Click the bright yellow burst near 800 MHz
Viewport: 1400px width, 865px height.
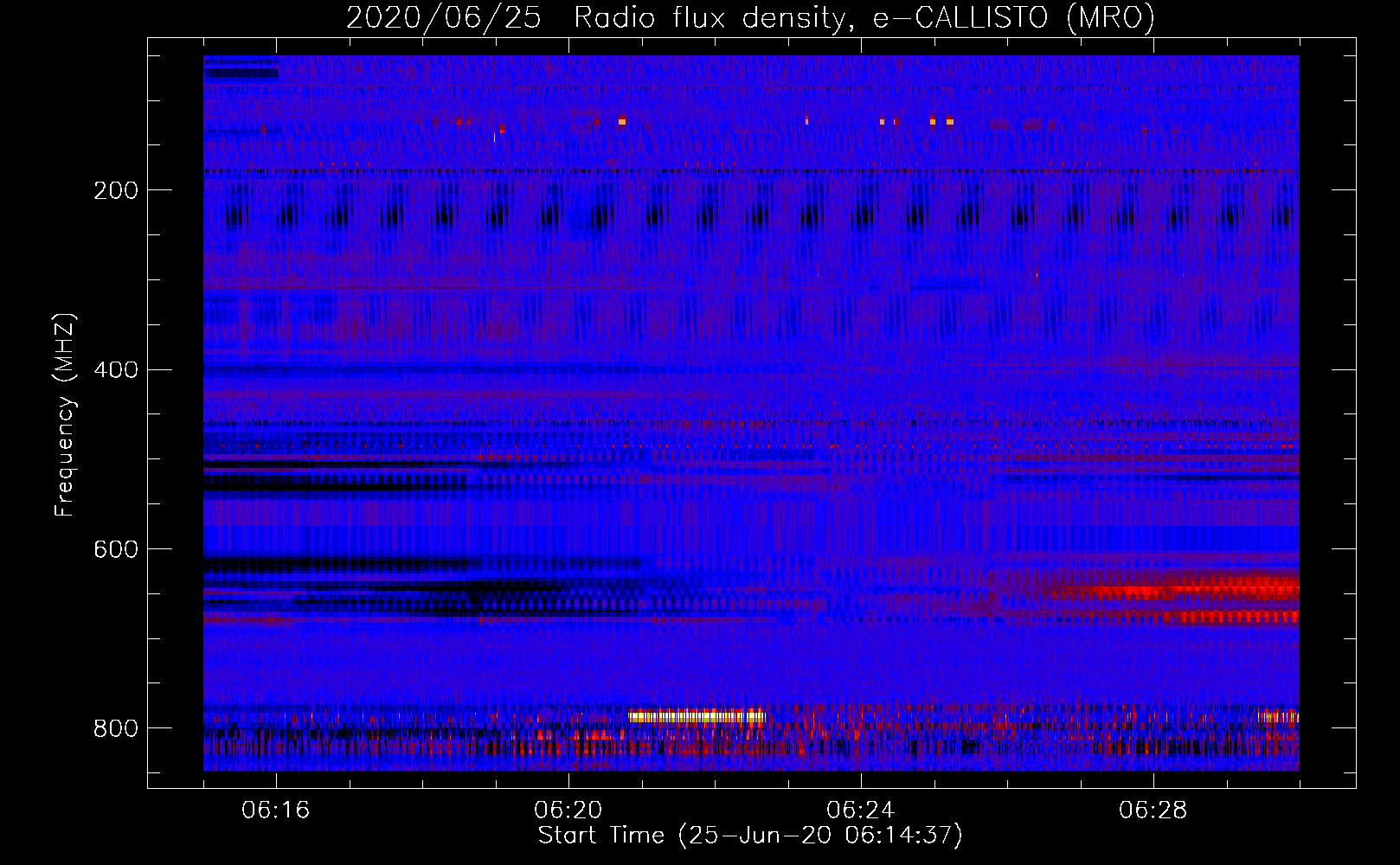point(697,716)
